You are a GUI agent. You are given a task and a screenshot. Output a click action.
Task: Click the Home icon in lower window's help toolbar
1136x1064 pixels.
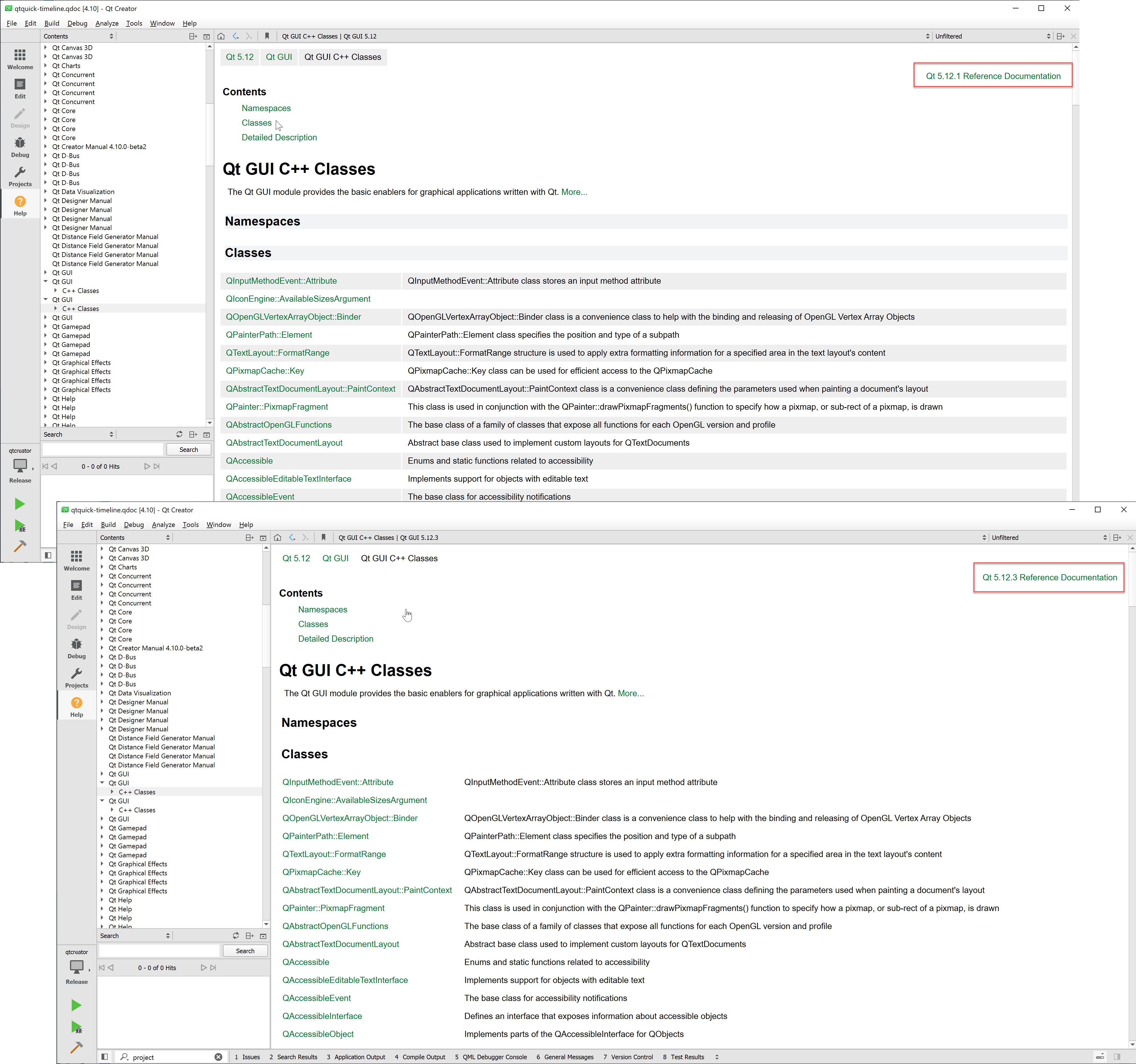278,537
